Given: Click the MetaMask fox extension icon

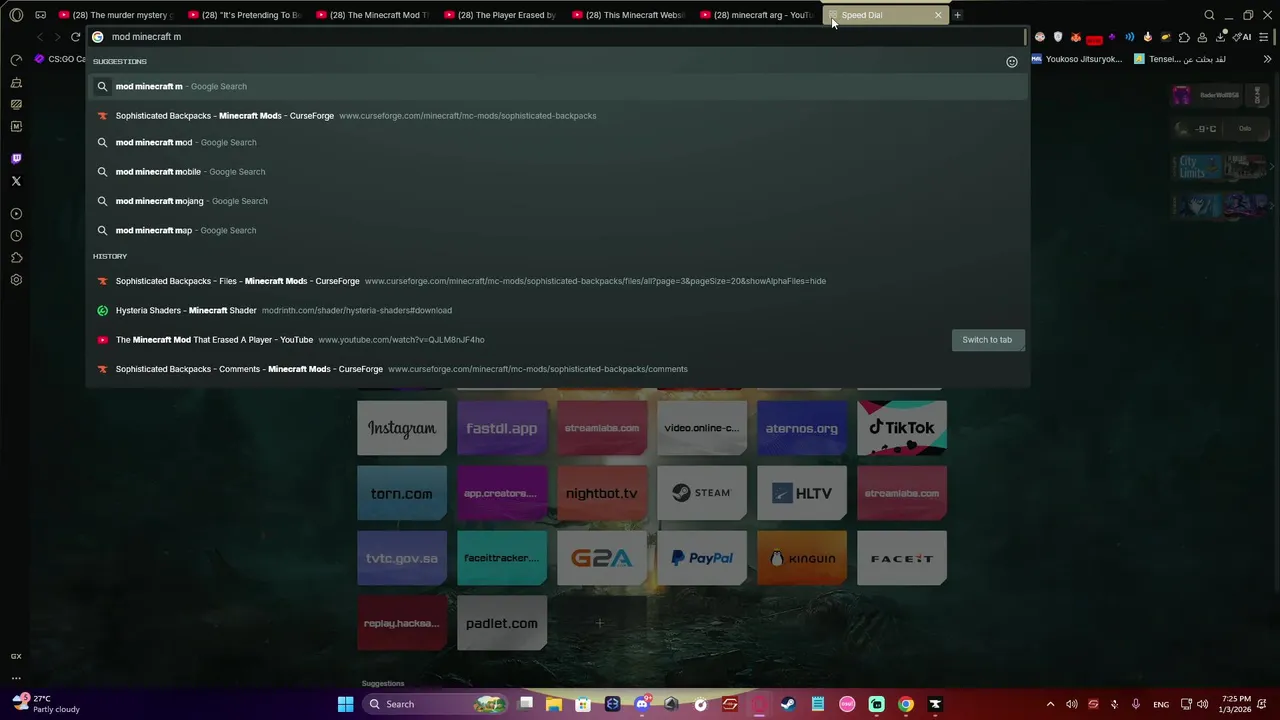Looking at the screenshot, I should 1076,37.
